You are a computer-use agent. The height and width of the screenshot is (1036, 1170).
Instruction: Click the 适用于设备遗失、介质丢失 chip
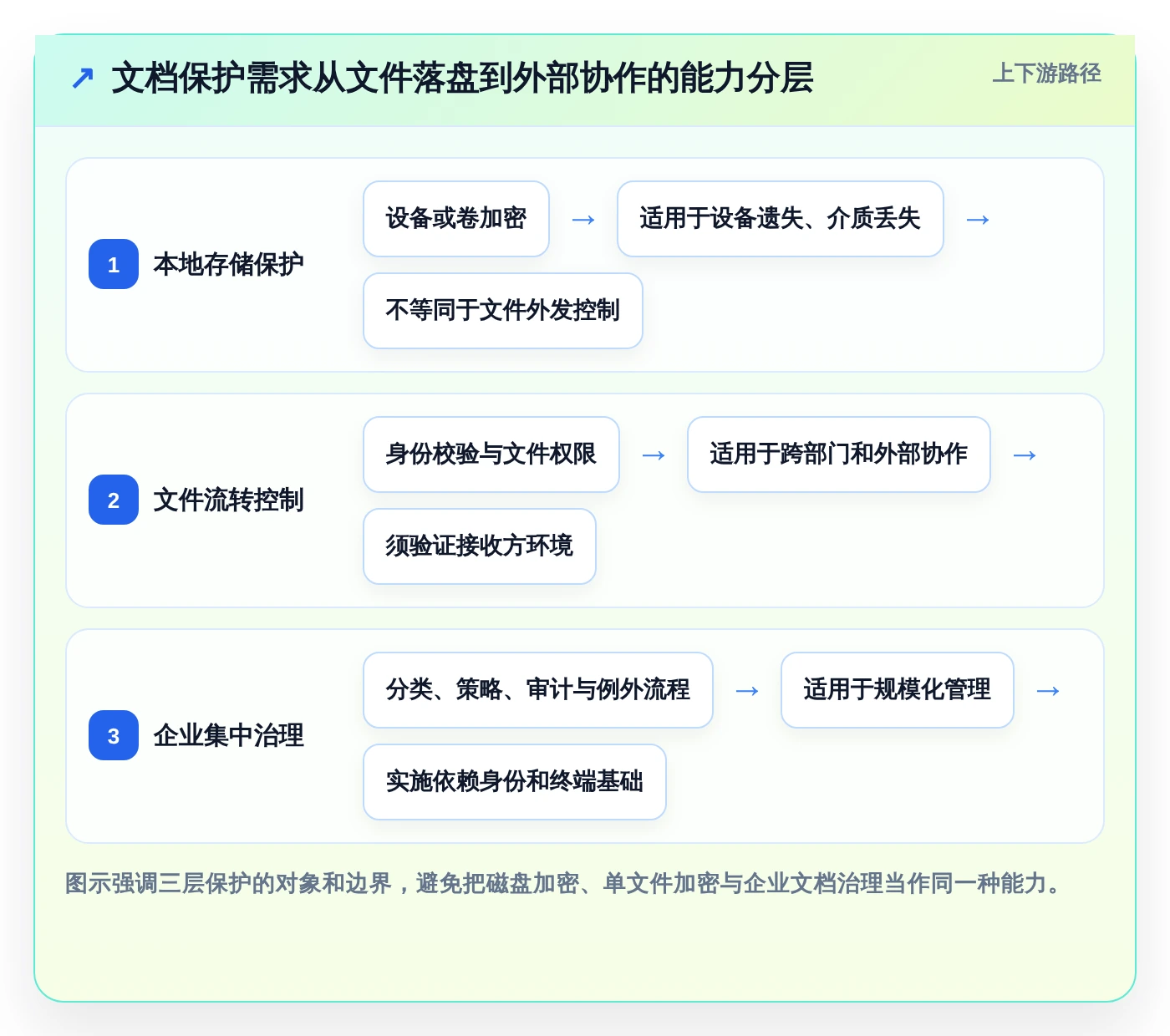coord(780,219)
